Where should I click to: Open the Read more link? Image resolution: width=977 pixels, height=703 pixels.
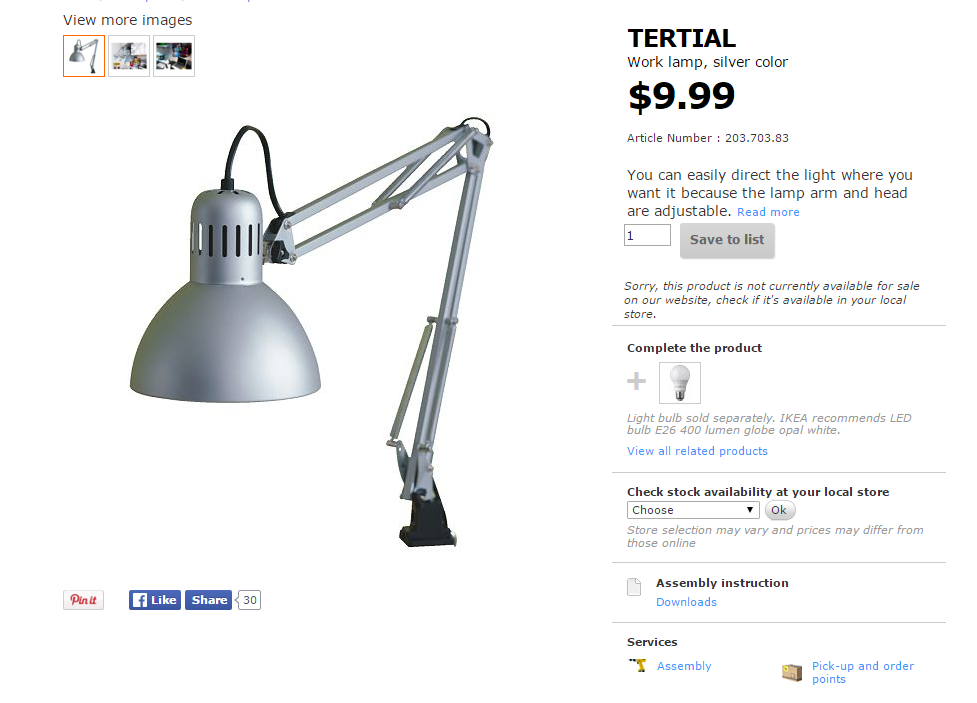[768, 212]
